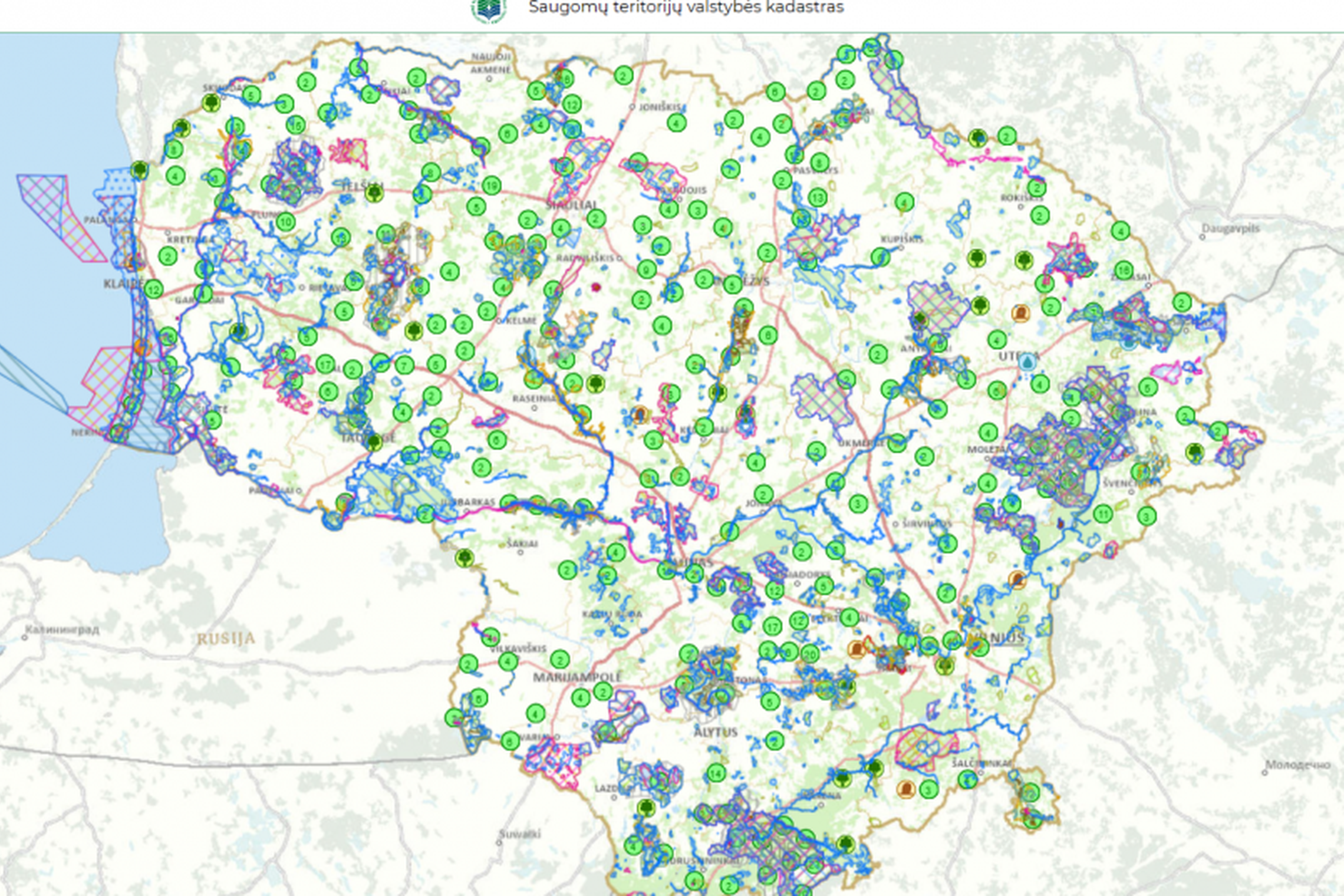Click the VILKAVIŠKIS town label
The height and width of the screenshot is (896, 1344).
518,648
